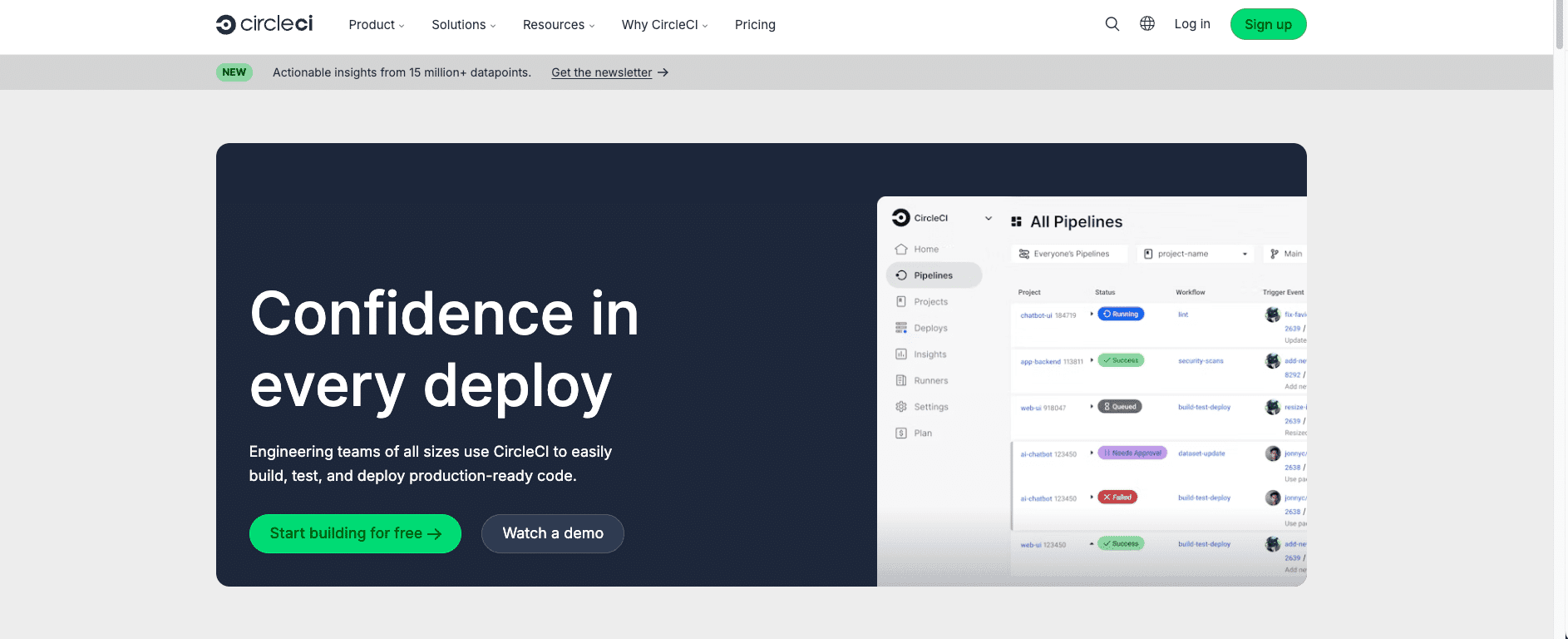Go to the Pricing page

[755, 25]
